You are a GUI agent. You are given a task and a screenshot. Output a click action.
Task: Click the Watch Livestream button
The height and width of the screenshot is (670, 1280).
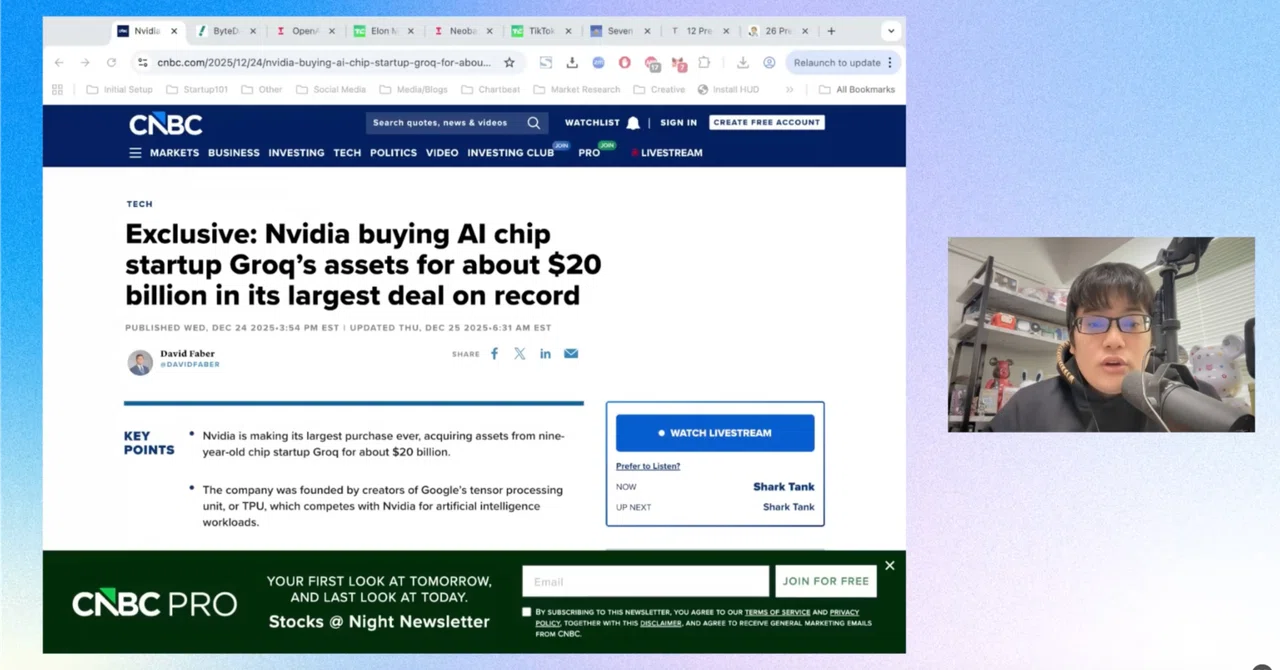715,433
